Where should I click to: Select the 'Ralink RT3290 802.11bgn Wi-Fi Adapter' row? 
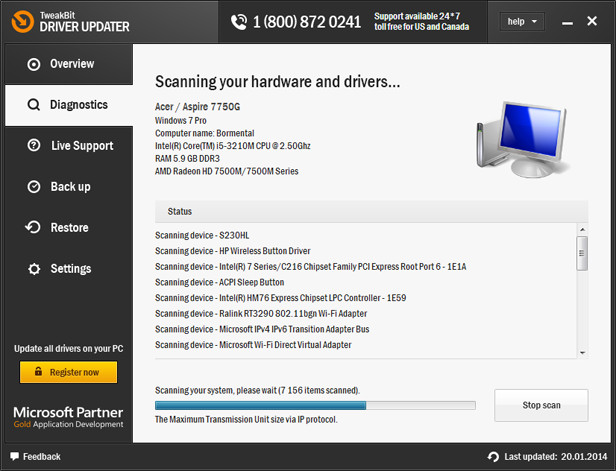pos(365,313)
